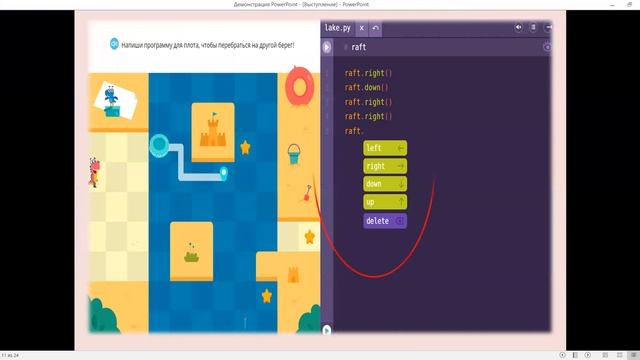The width and height of the screenshot is (640, 360).
Task: Click the slide show view button in status bar
Action: [634, 355]
